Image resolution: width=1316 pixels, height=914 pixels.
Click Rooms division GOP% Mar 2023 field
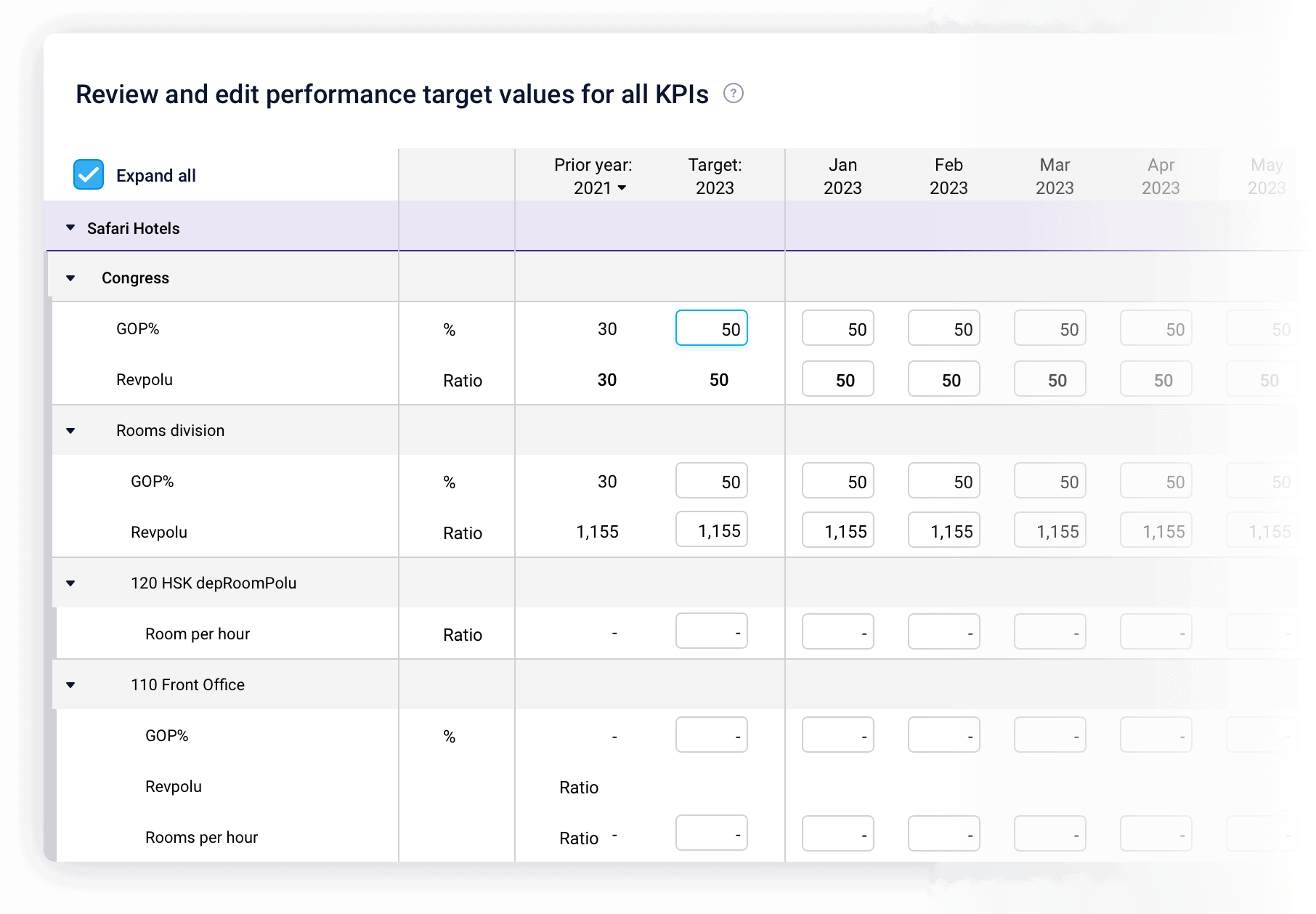(1049, 482)
